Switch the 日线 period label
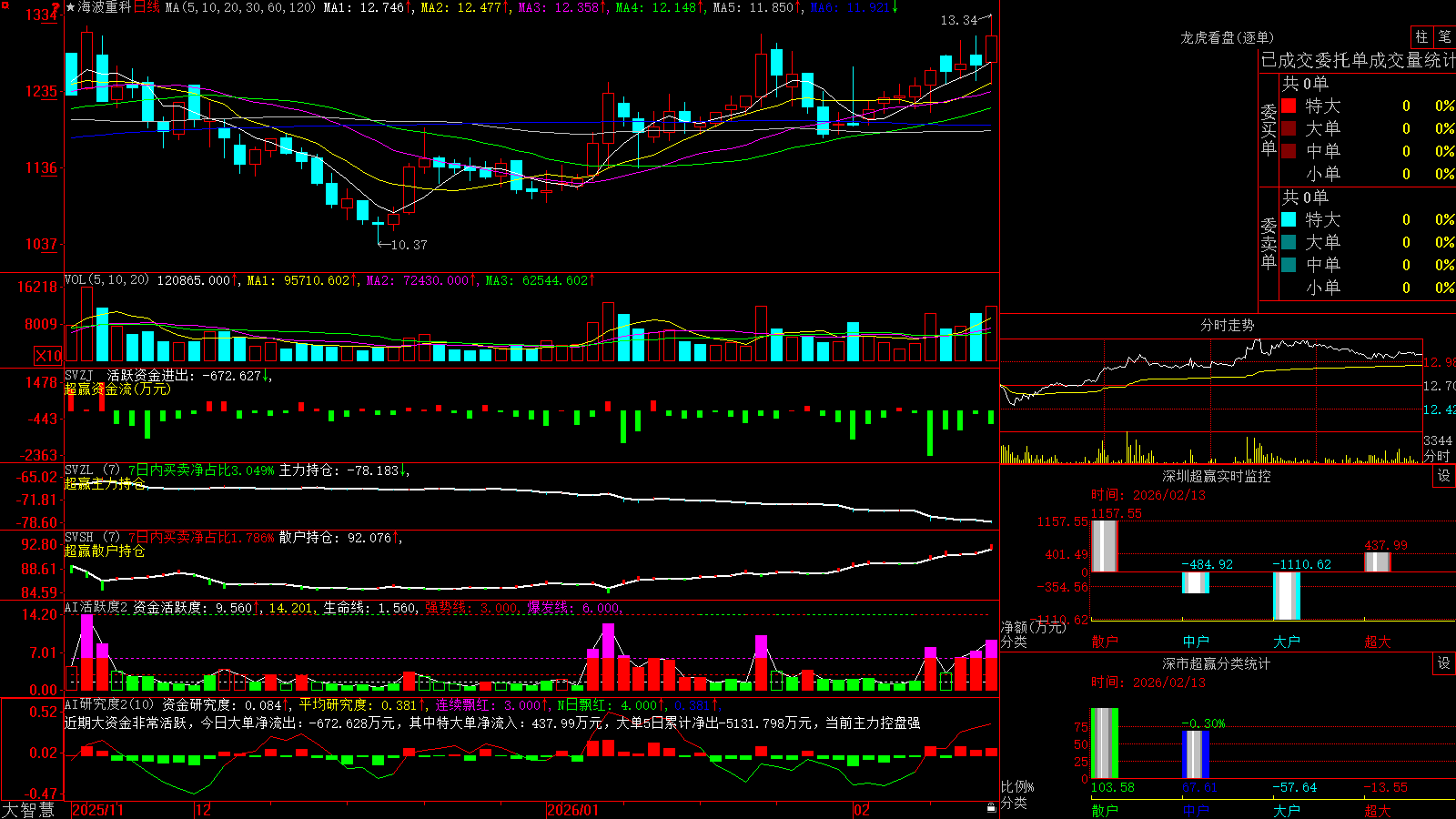This screenshot has height=819, width=1456. 147,7
